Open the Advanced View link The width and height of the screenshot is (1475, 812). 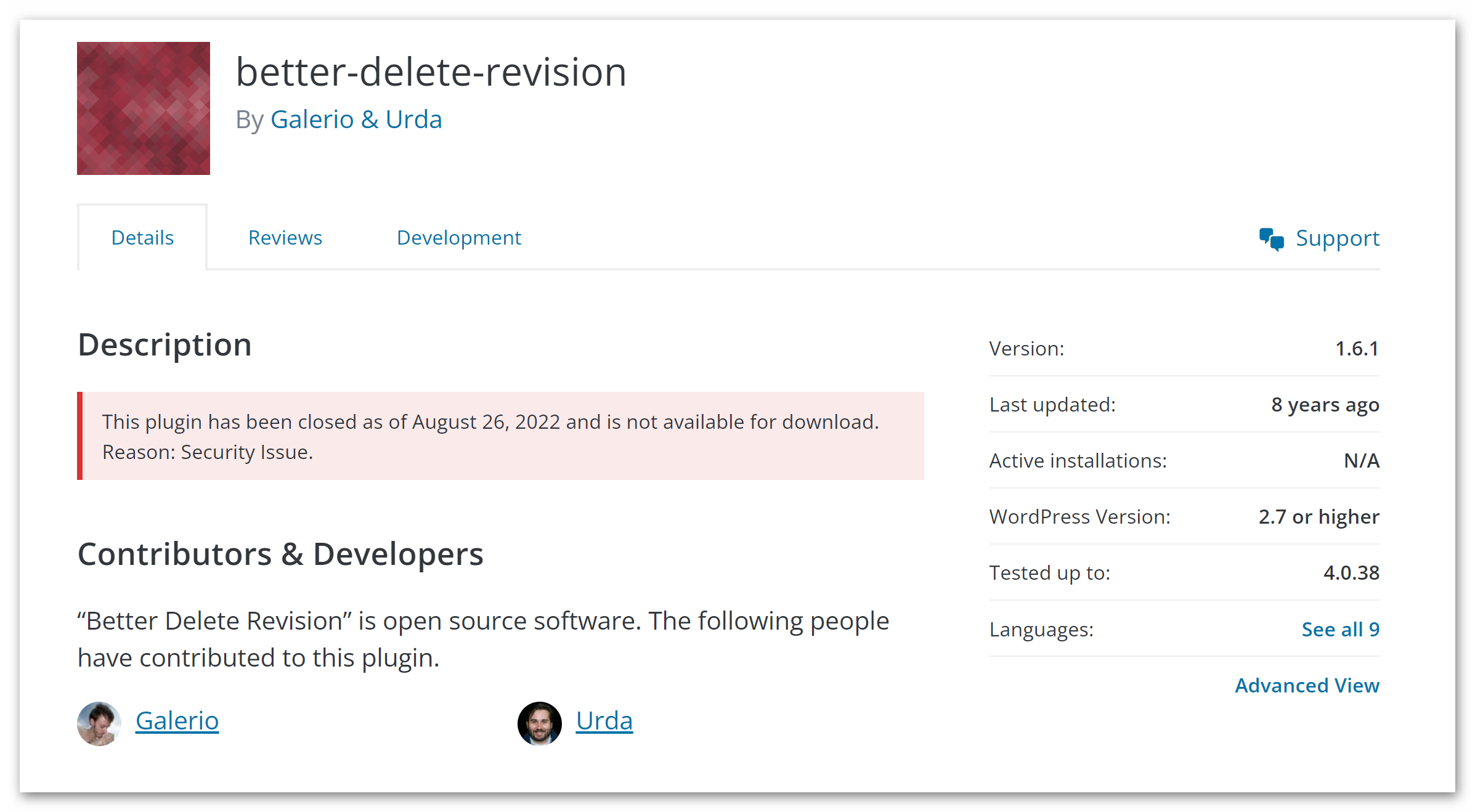(x=1307, y=685)
